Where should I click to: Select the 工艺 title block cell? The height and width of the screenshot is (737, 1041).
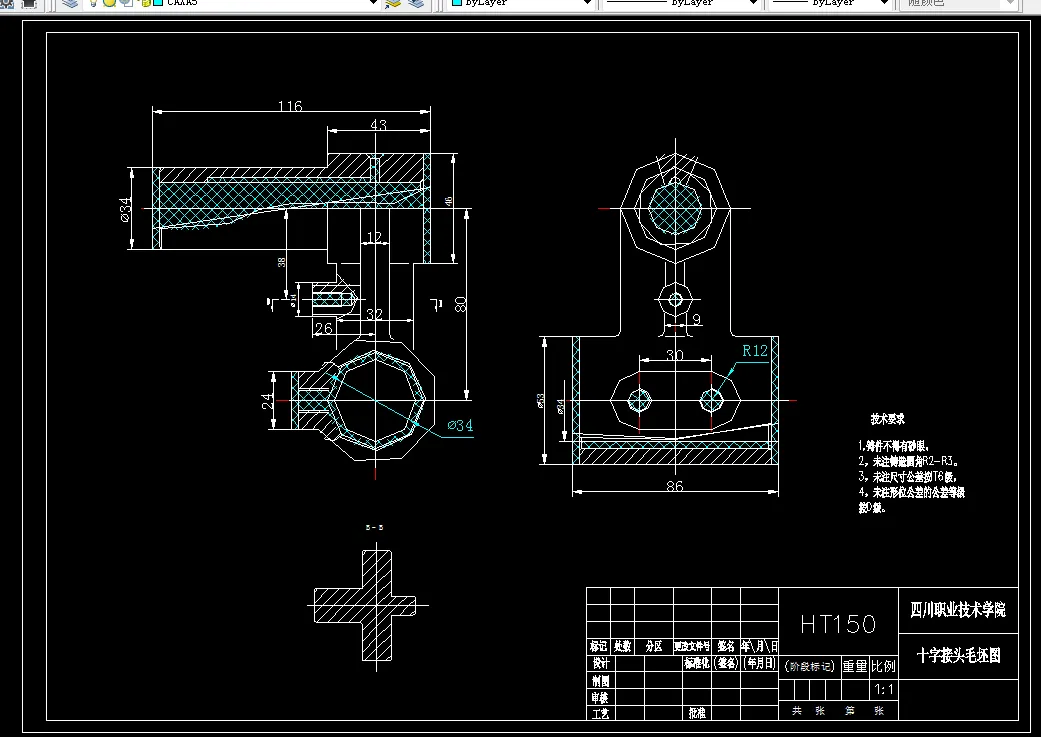[600, 714]
